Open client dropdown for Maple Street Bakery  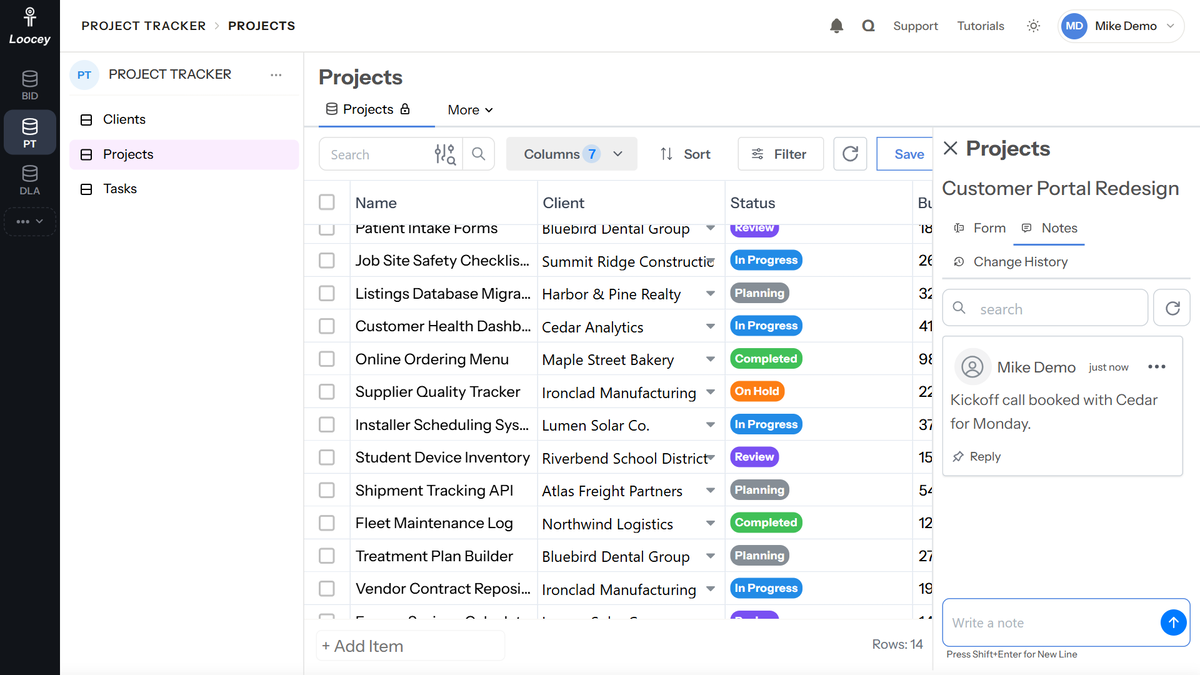coord(710,359)
